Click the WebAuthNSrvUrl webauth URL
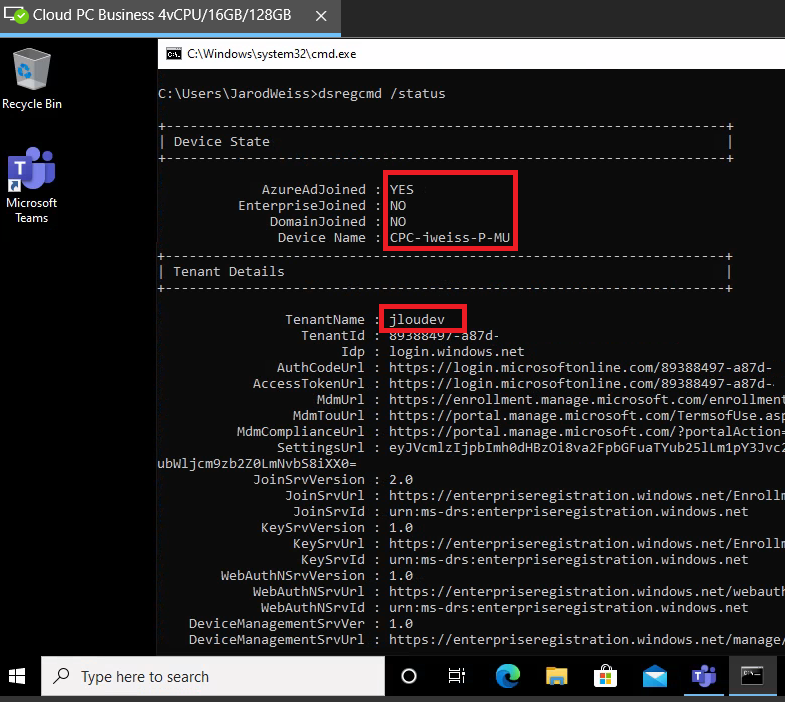 [x=587, y=592]
